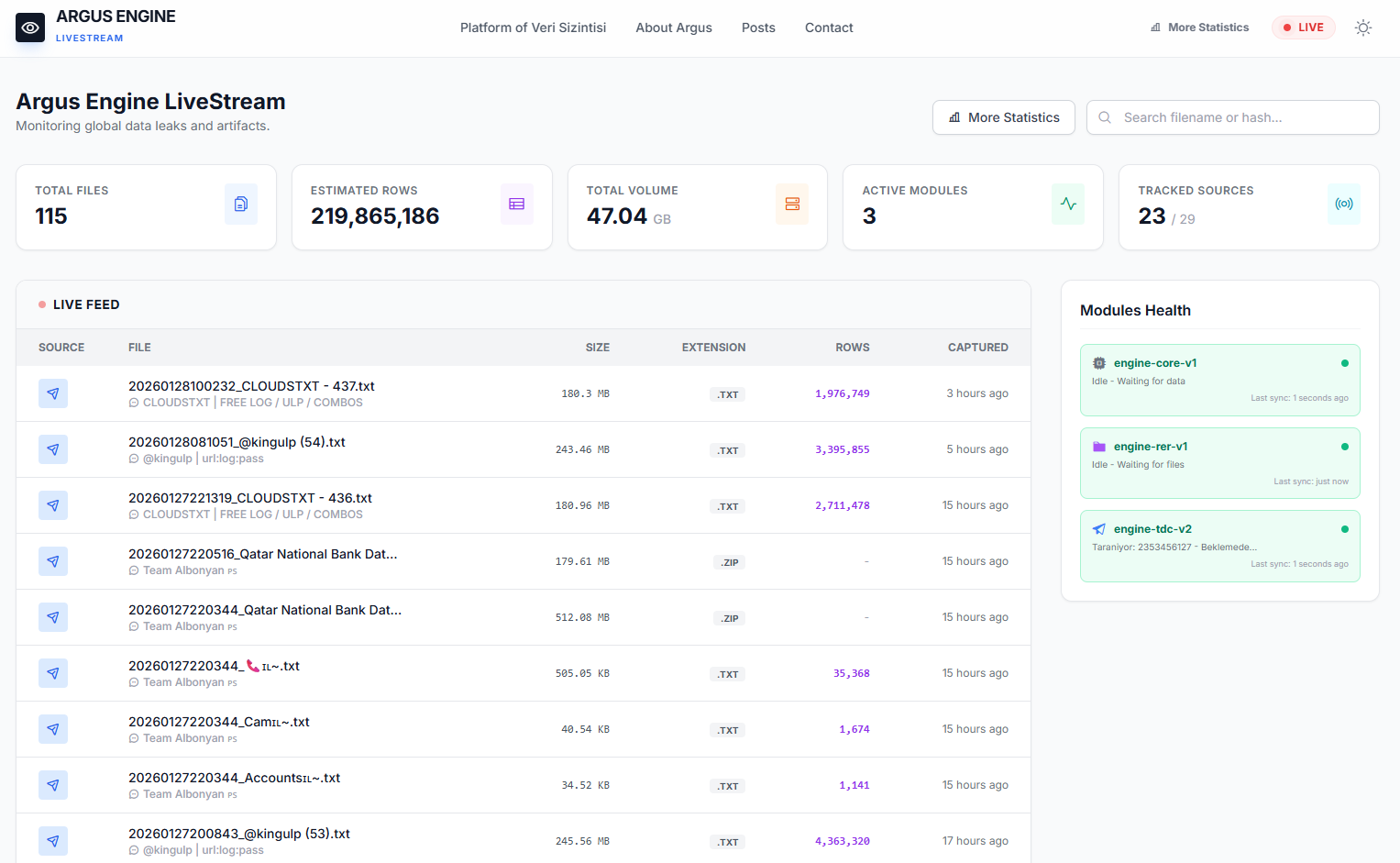Click the More Statistics button beside search
Viewport: 1400px width, 863px height.
[1004, 117]
